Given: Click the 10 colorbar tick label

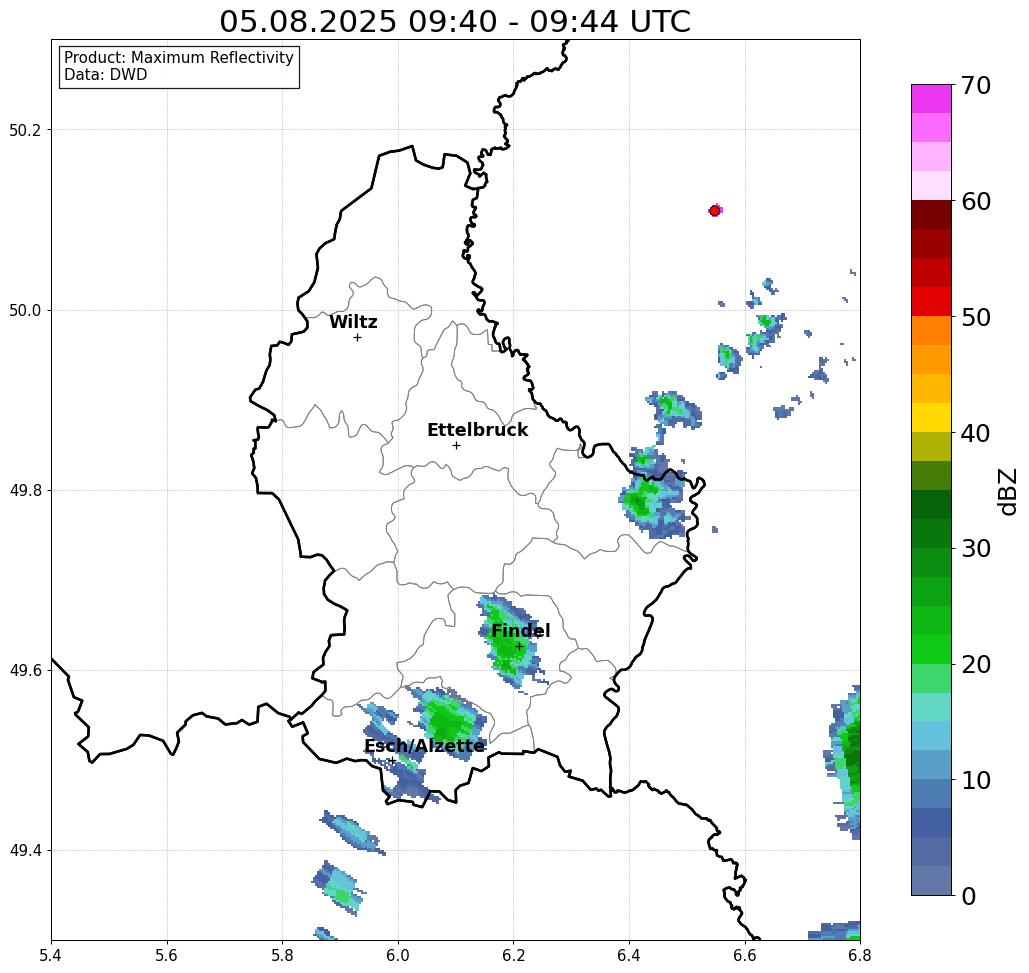Looking at the screenshot, I should [976, 780].
